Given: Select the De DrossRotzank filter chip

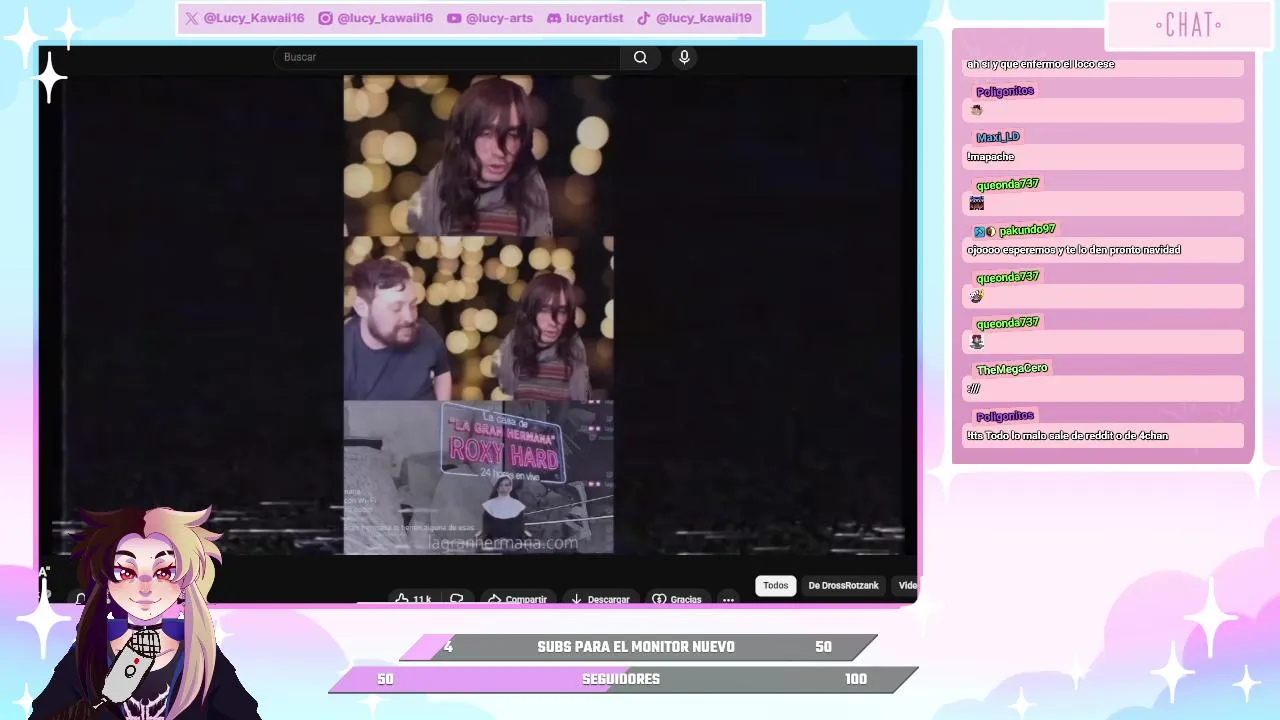Looking at the screenshot, I should point(843,586).
